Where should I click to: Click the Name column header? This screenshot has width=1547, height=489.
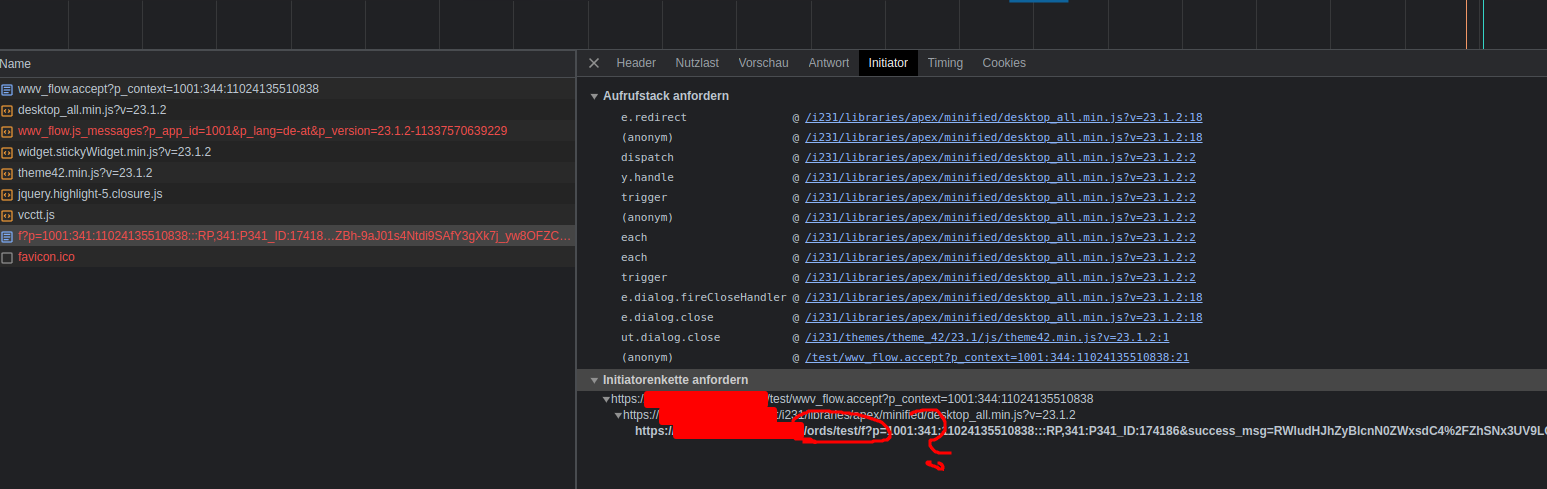[16, 63]
